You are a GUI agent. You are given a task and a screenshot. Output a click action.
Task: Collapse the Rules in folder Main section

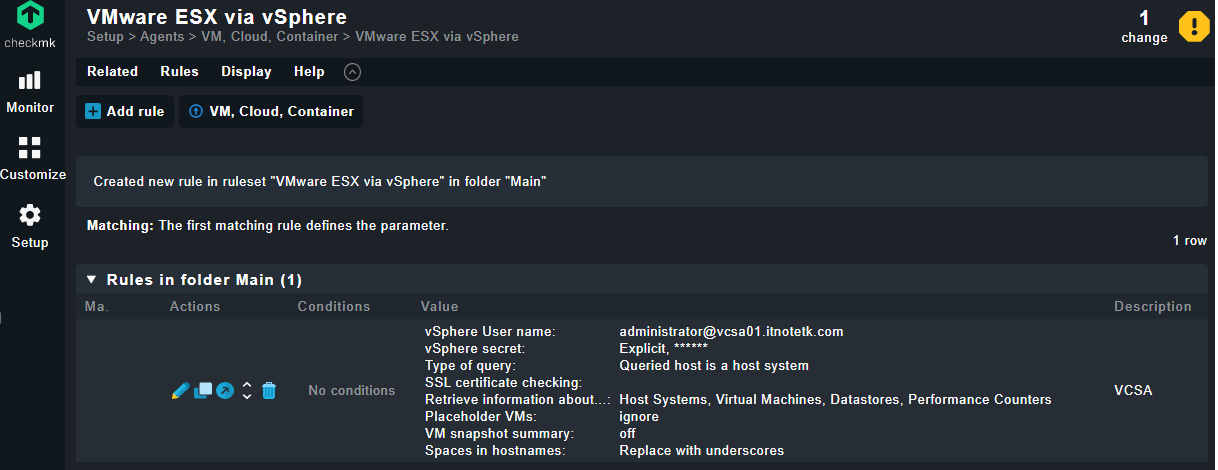tap(92, 280)
